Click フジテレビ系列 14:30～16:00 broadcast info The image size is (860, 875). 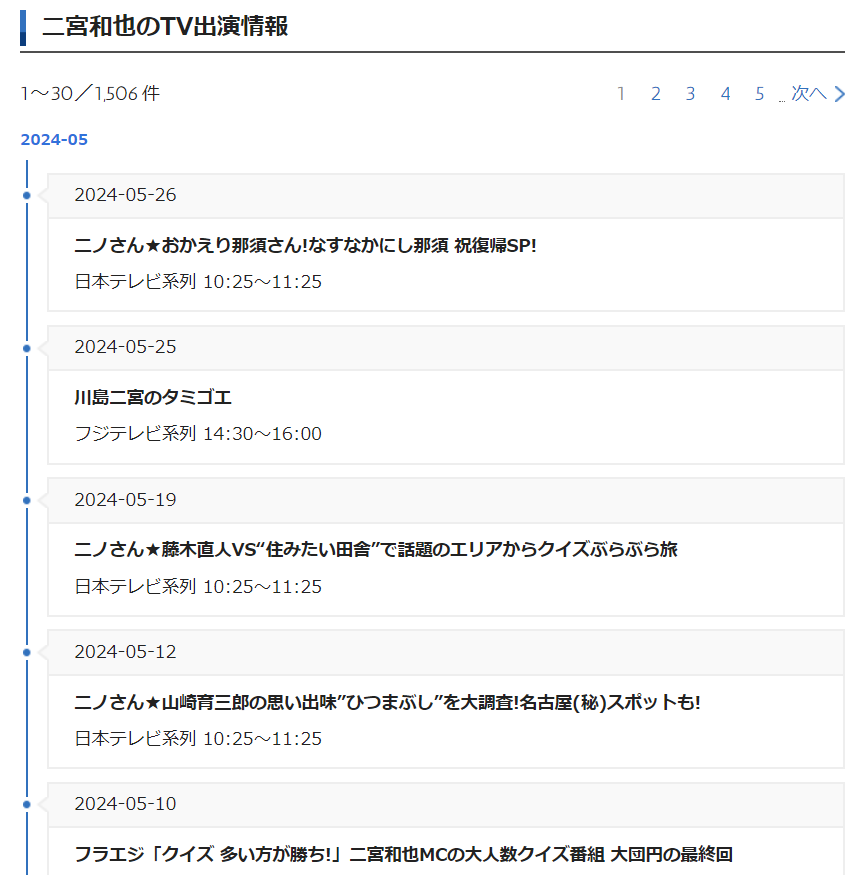pyautogui.click(x=198, y=434)
